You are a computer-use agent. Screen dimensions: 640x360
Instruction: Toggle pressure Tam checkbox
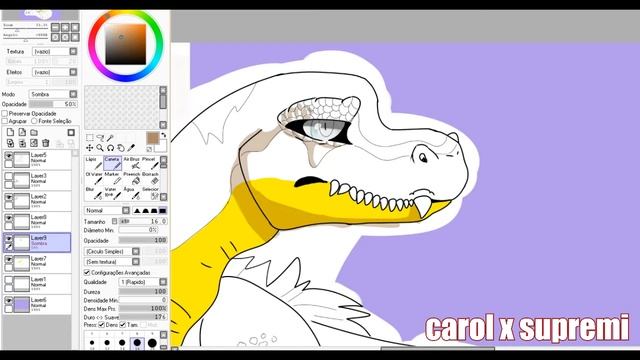coord(122,324)
